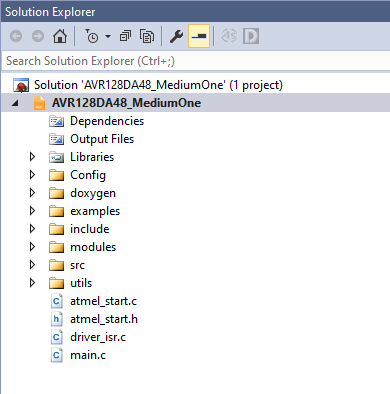The height and width of the screenshot is (394, 390).
Task: Expand the utils folder
Action: (32, 283)
